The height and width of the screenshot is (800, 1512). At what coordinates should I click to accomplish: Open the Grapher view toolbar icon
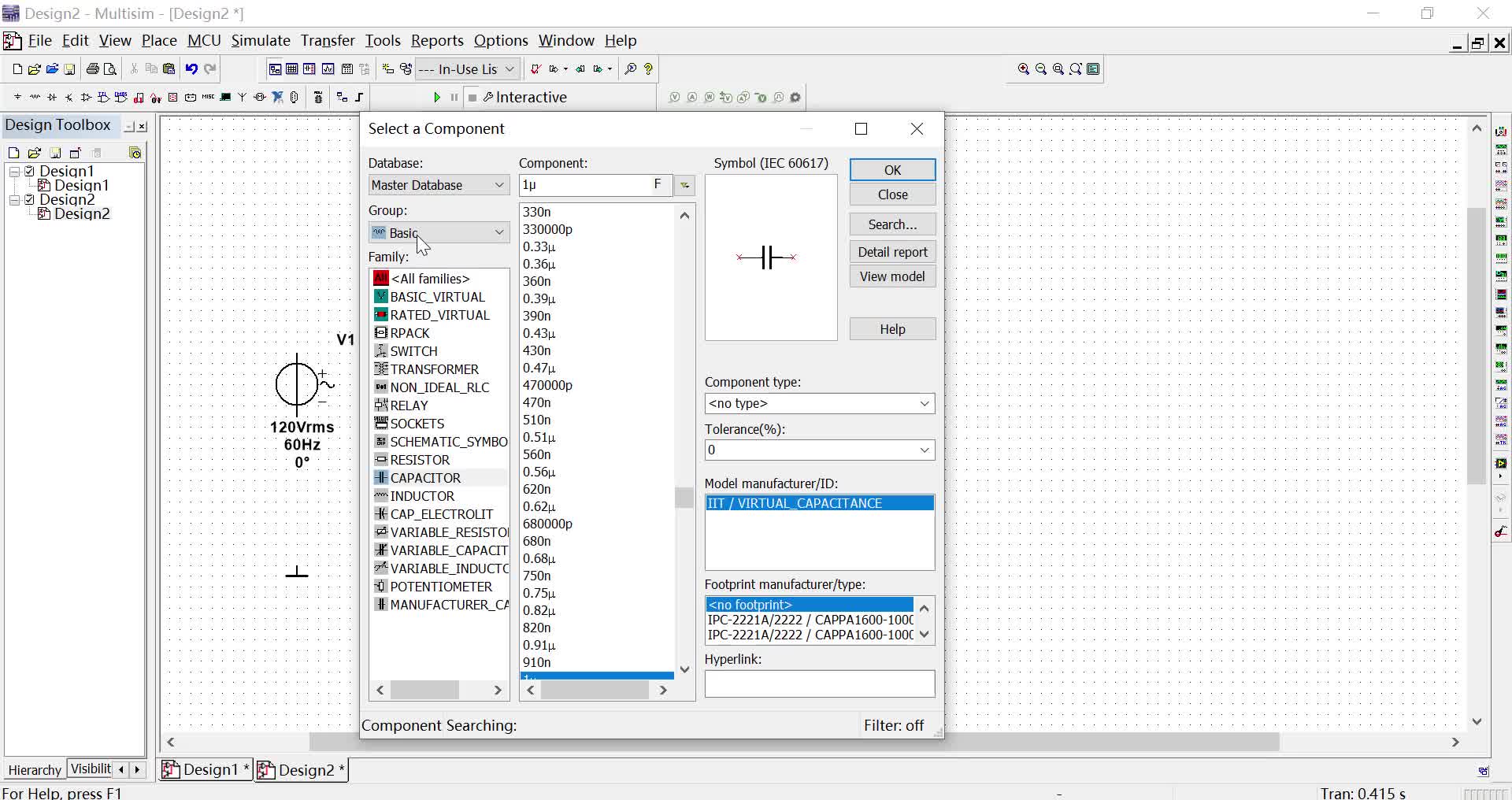coord(328,69)
